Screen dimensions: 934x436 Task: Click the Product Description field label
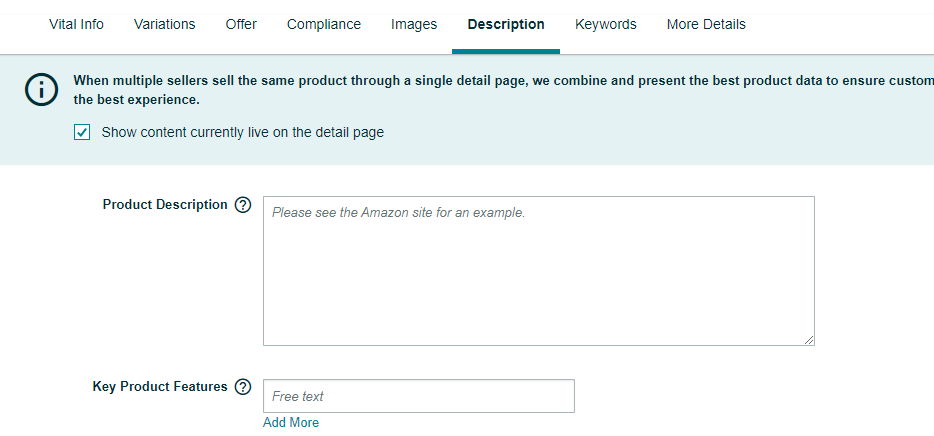[165, 205]
